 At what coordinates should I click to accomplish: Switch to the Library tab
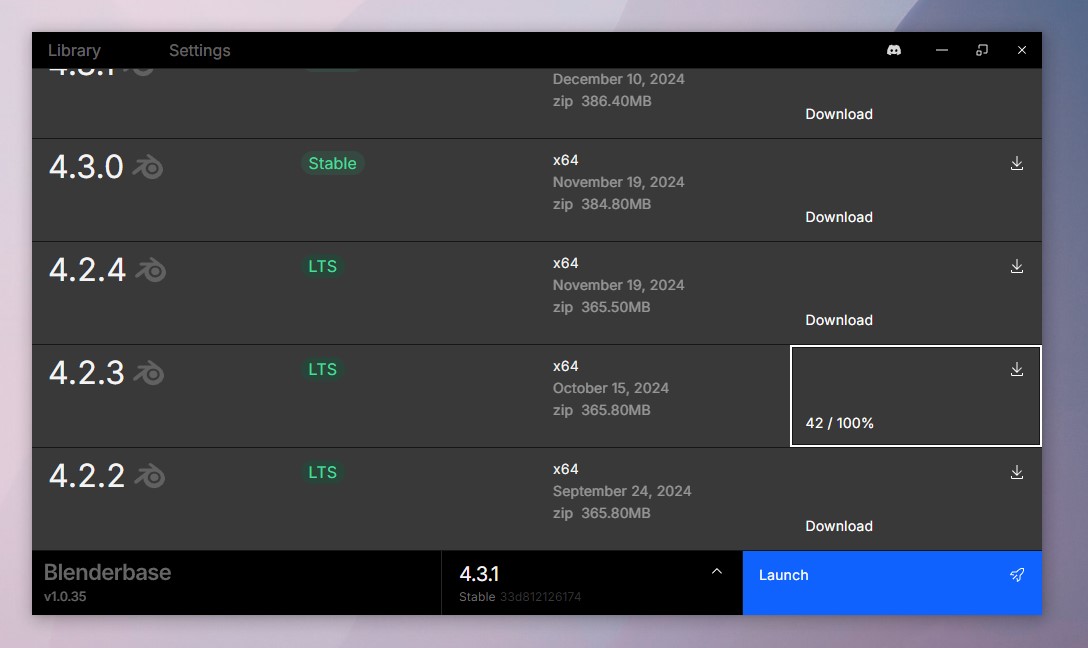[74, 50]
